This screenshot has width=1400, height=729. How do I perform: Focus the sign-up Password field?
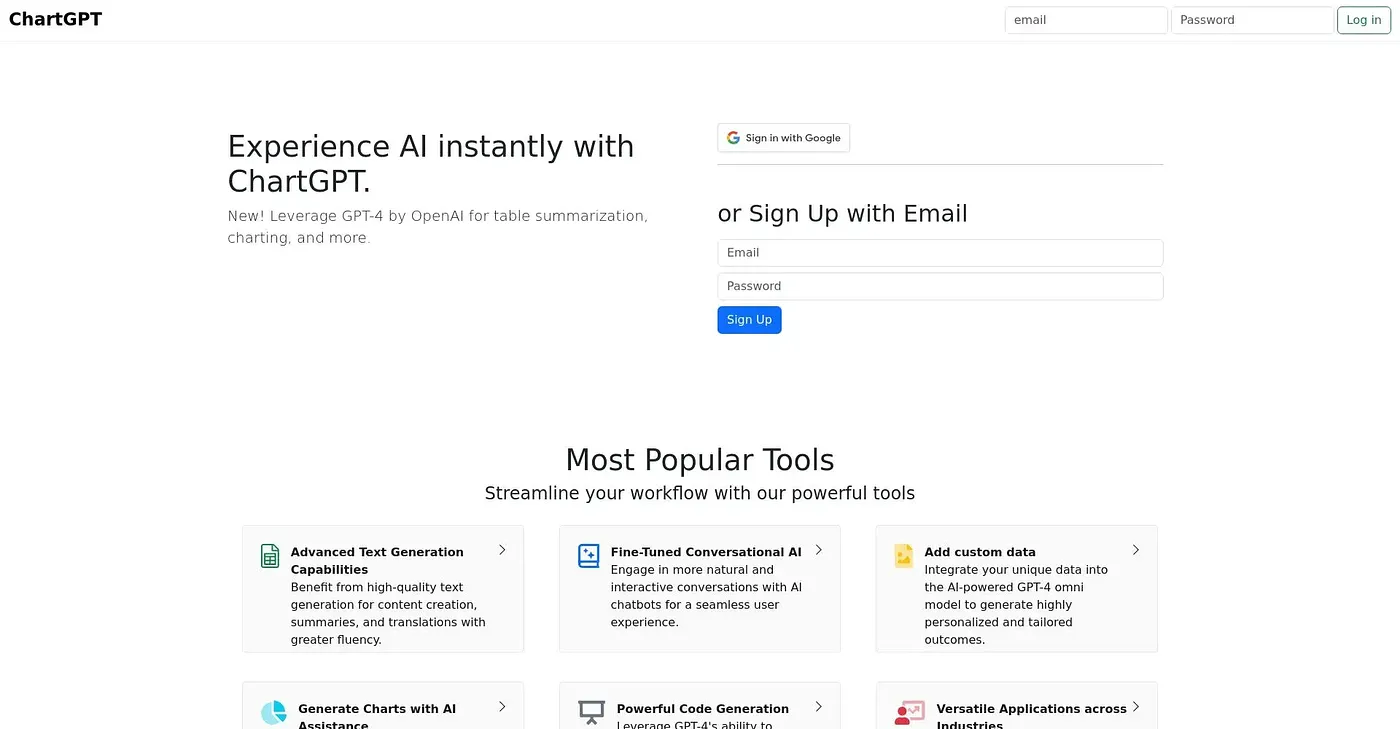coord(940,286)
